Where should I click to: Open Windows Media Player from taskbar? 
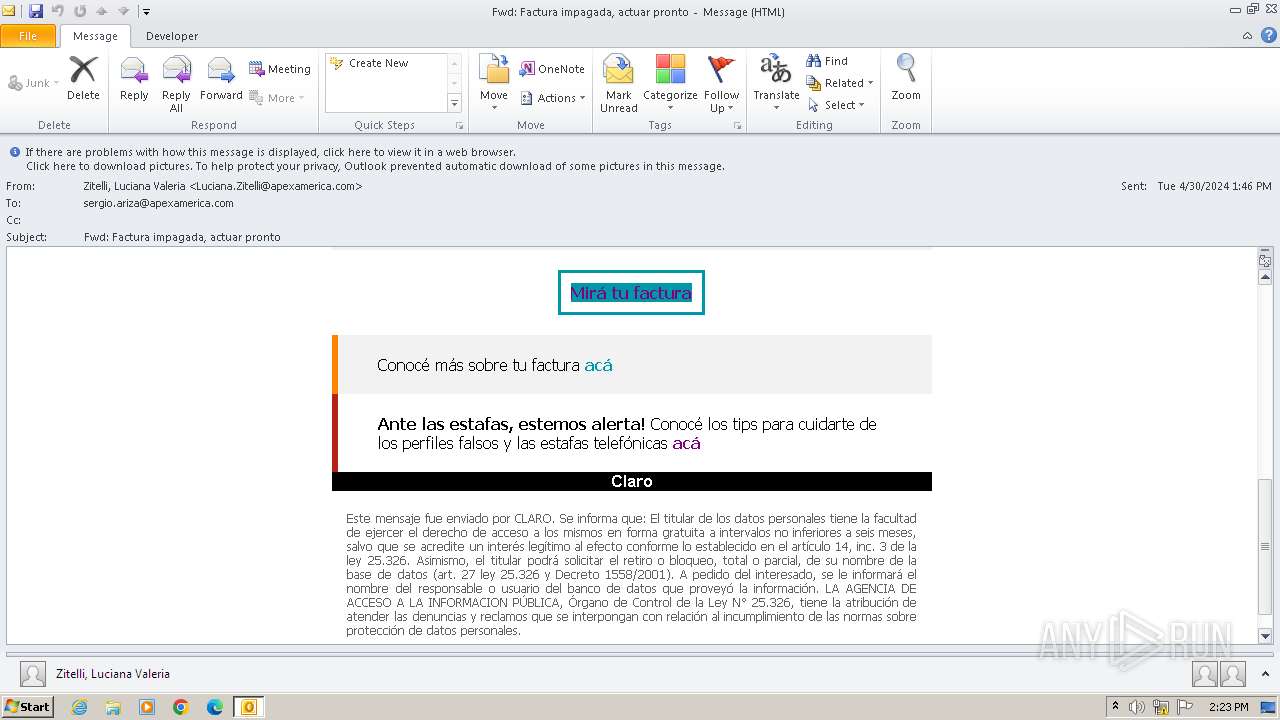147,707
